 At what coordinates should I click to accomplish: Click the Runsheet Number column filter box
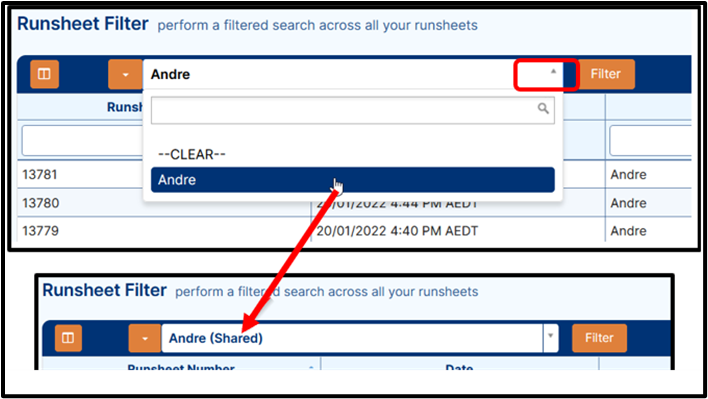(83, 140)
